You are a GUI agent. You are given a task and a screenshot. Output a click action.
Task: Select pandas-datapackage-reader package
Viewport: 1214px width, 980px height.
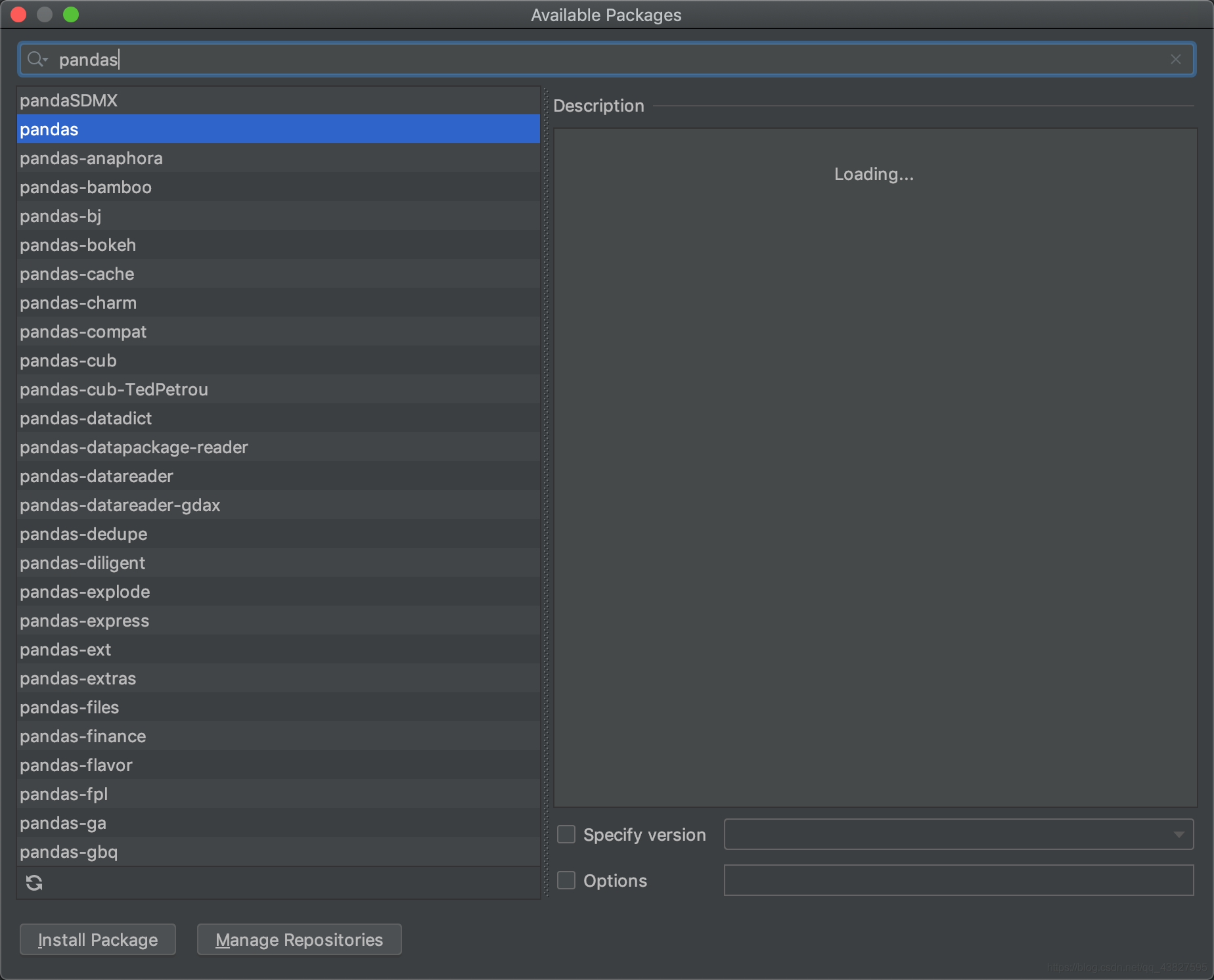pos(279,447)
